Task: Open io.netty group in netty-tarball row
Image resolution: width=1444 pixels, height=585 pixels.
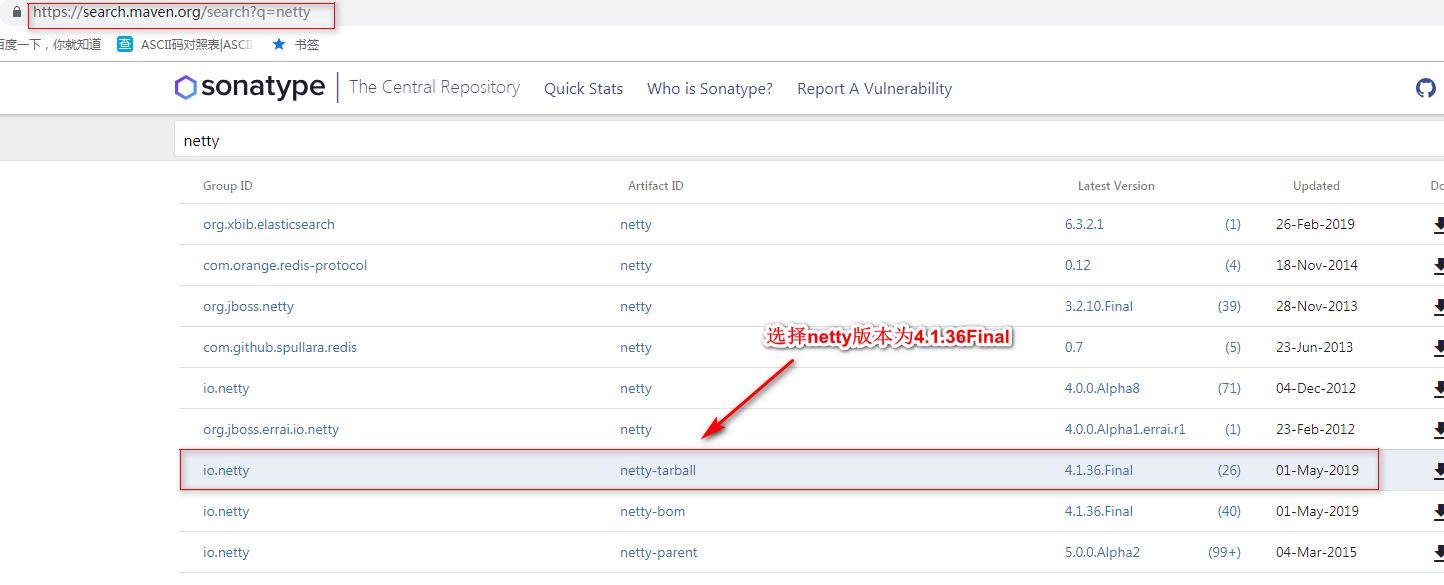Action: pos(226,470)
